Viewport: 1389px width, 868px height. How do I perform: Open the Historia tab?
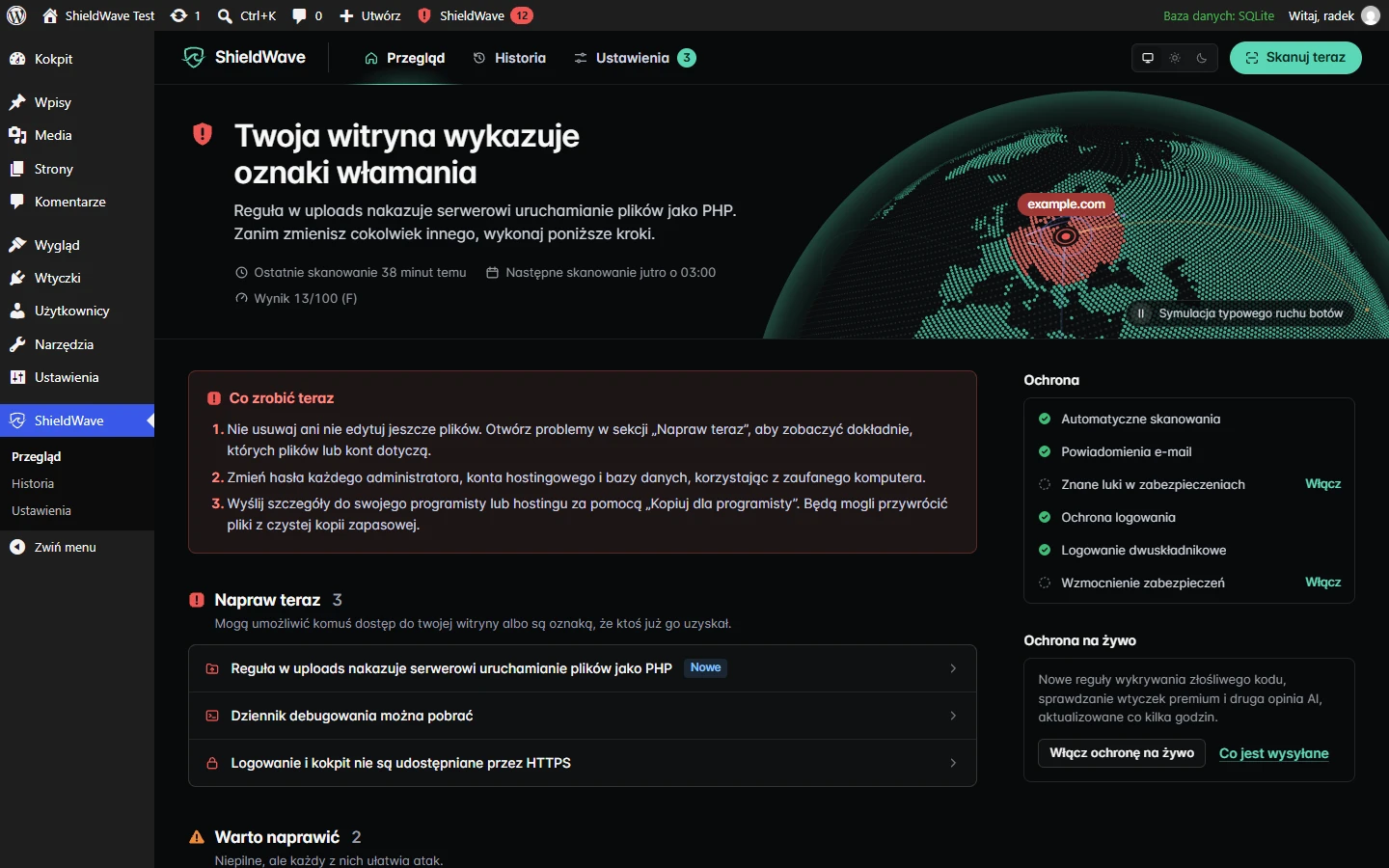tap(509, 58)
